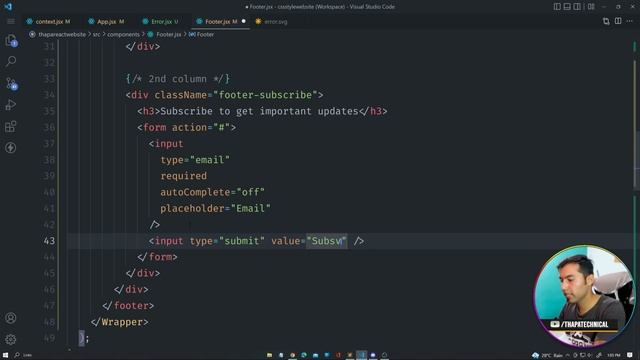Open the weather widget showing Rain
This screenshot has width=640, height=360.
547,356
